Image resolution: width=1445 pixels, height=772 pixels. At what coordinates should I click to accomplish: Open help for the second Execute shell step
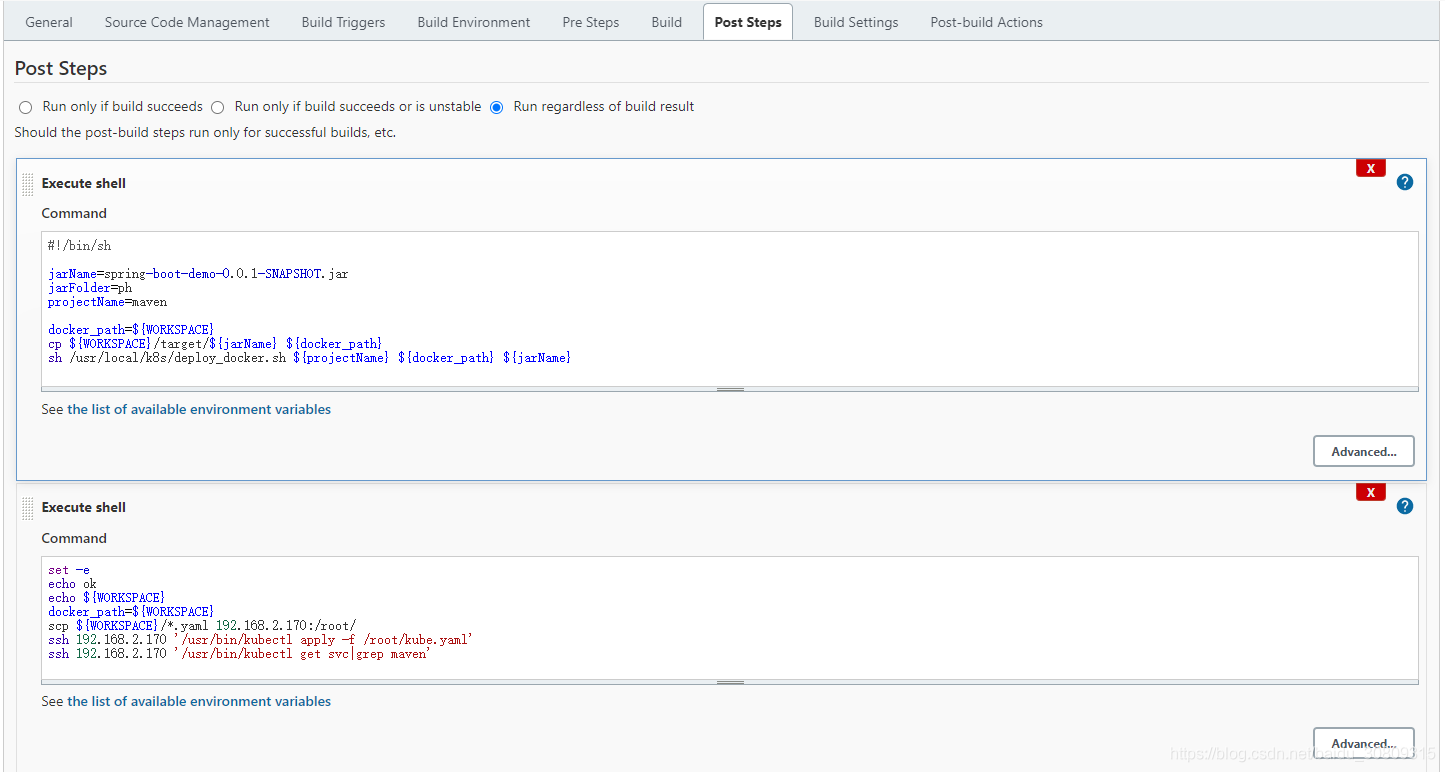tap(1405, 506)
